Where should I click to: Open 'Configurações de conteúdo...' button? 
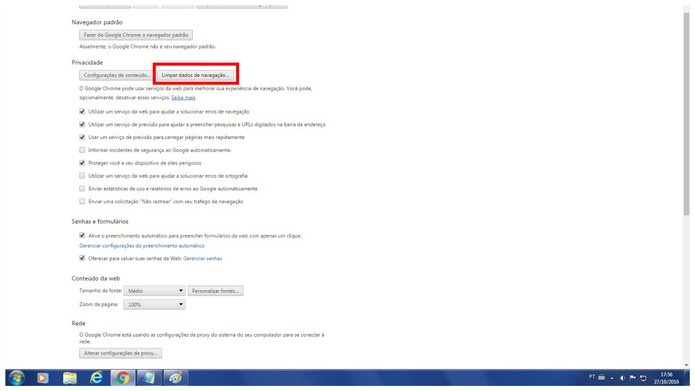(x=117, y=75)
